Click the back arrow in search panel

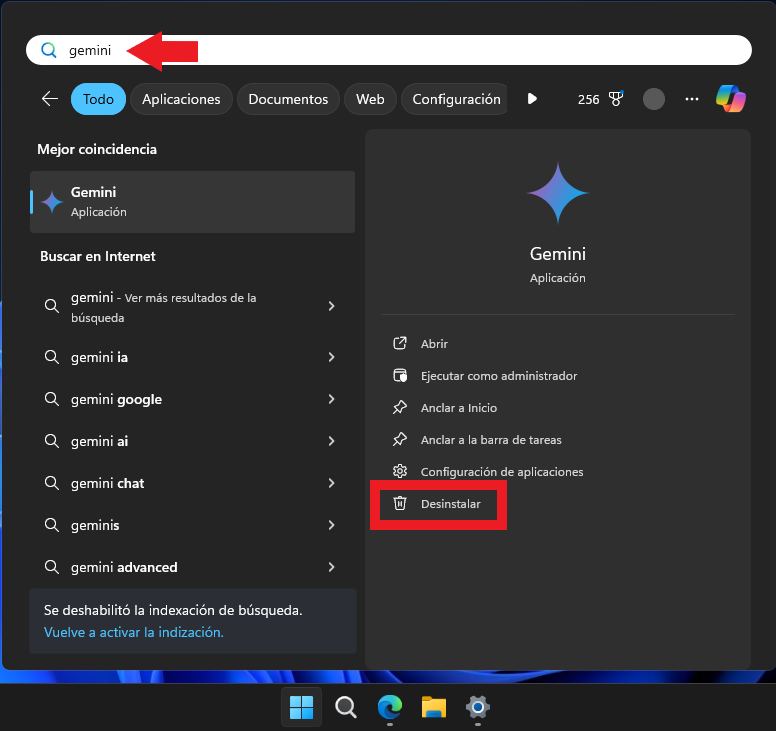point(49,99)
